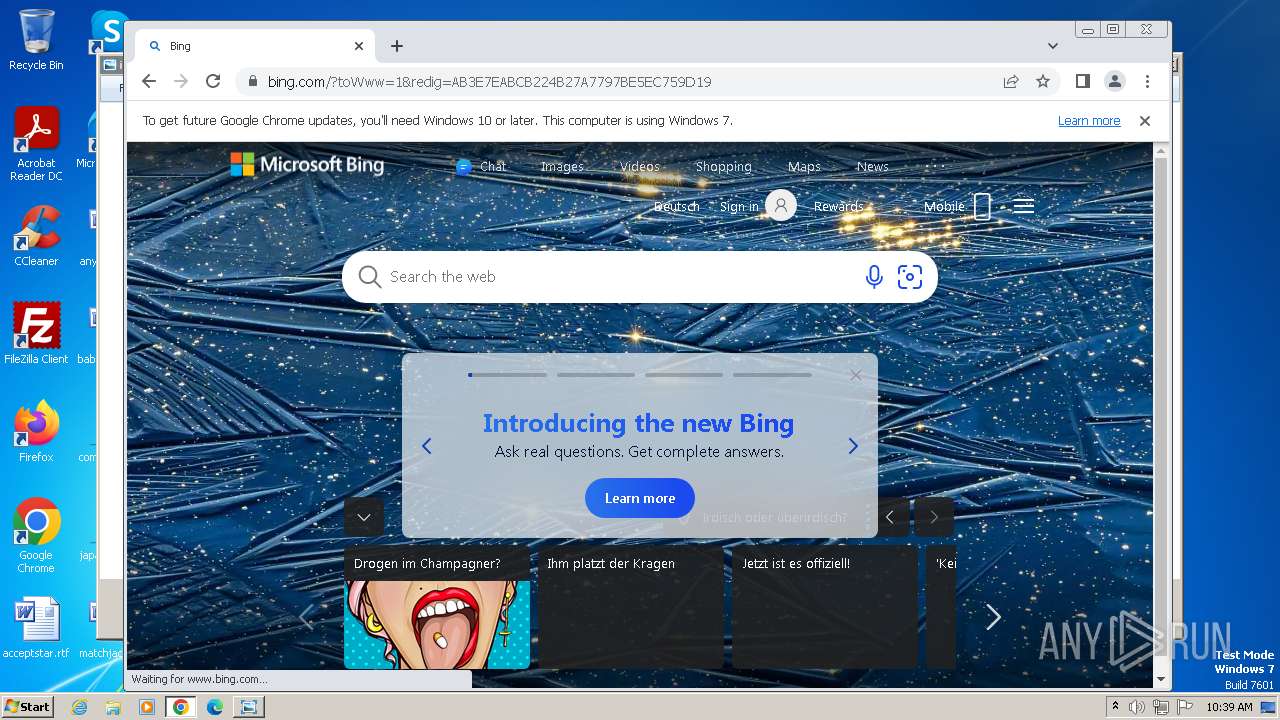Open Bing Videos
The width and height of the screenshot is (1280, 720).
pyautogui.click(x=640, y=167)
